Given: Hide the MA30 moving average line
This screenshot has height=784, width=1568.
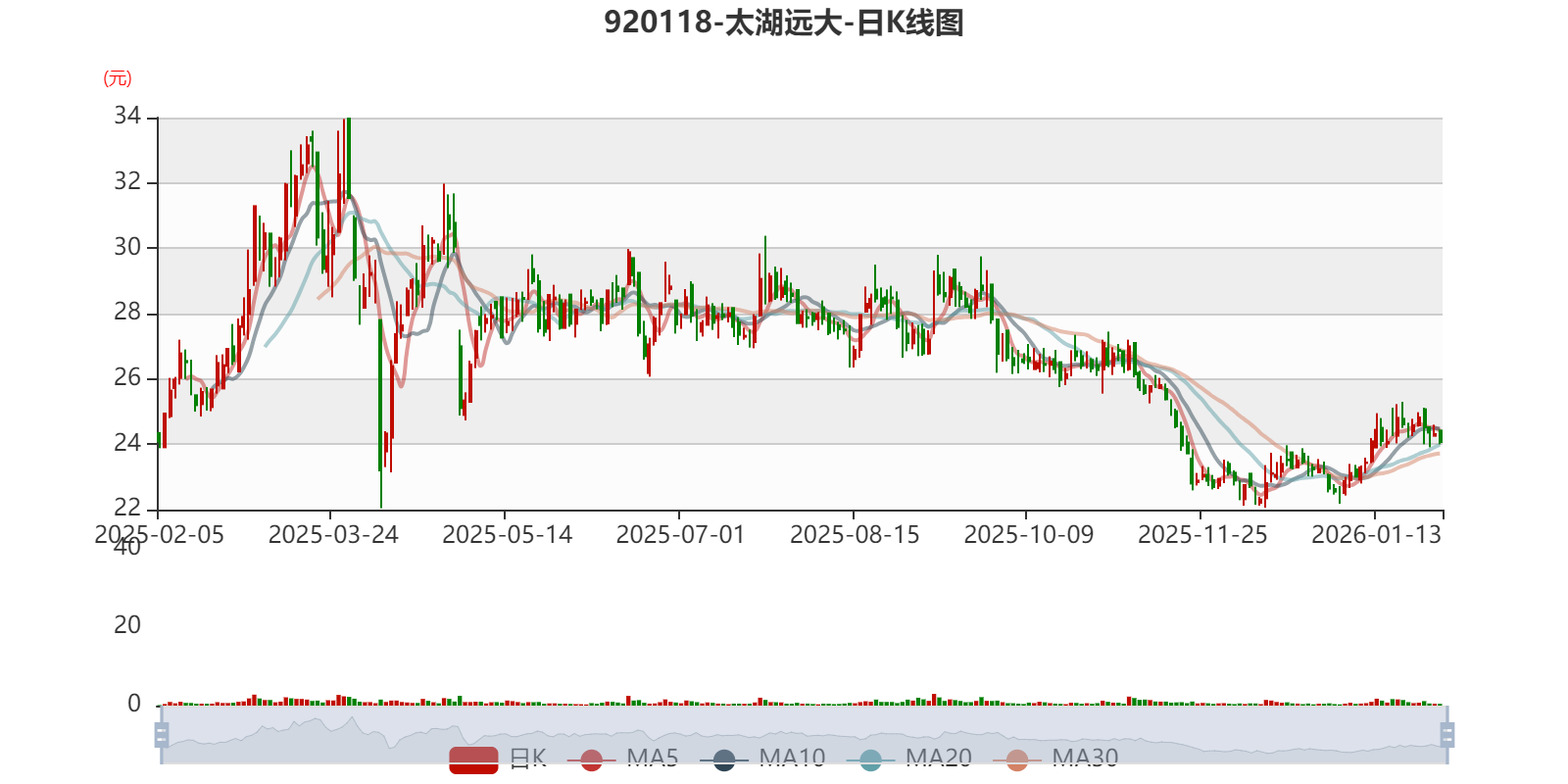Looking at the screenshot, I should coord(1054,759).
